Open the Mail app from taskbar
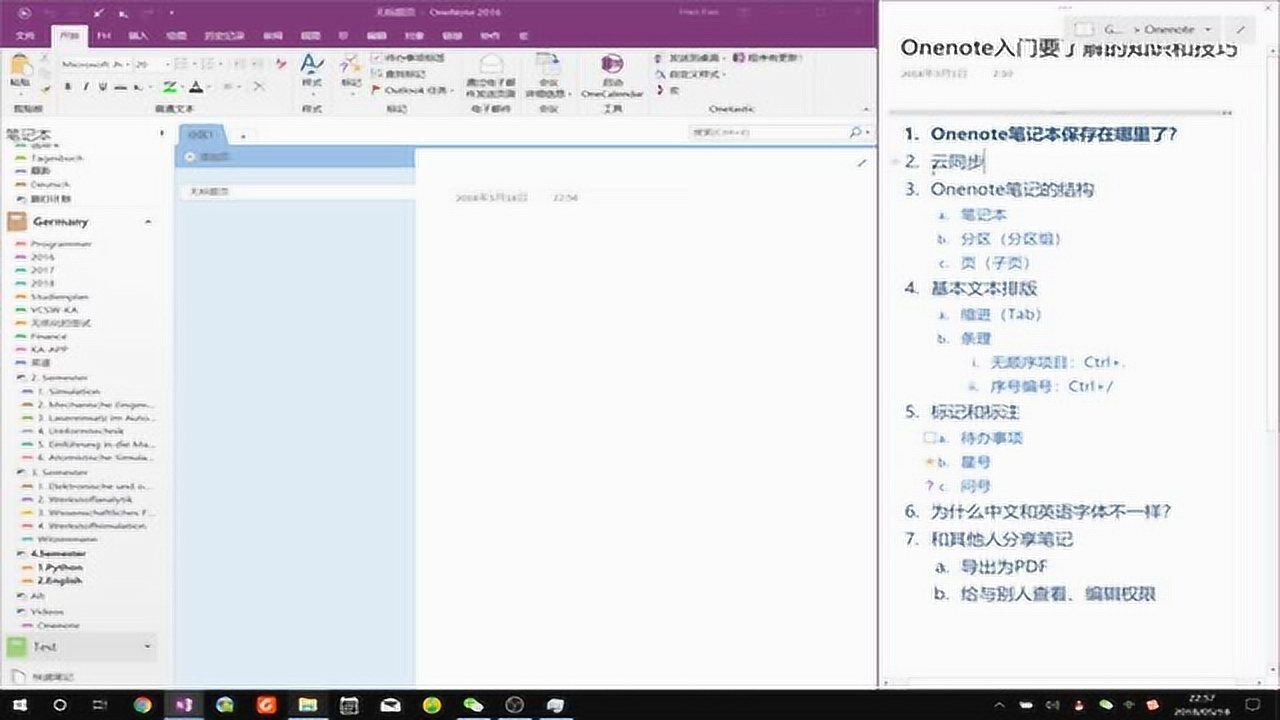The width and height of the screenshot is (1280, 720). point(391,705)
